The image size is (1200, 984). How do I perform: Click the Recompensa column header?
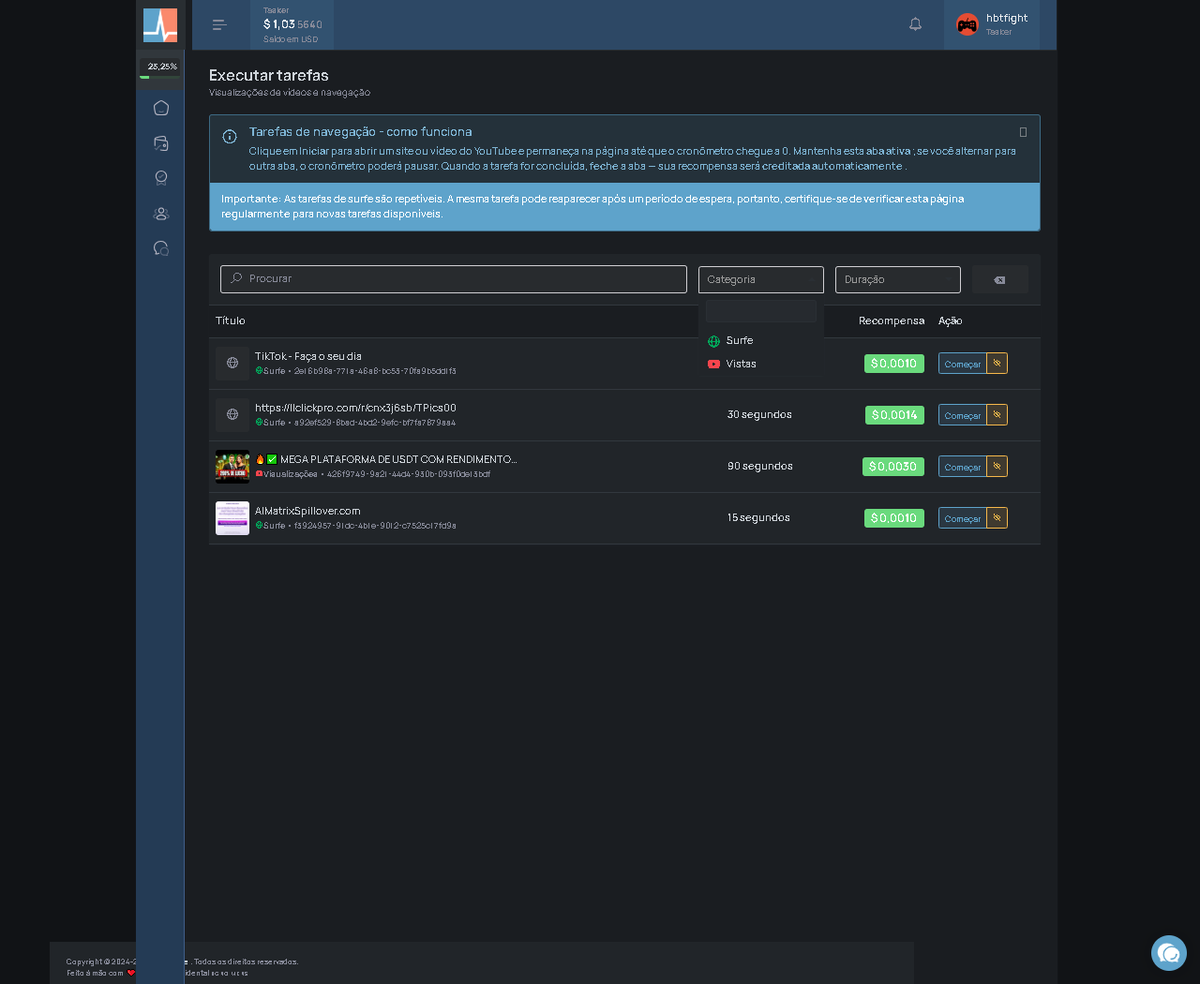click(891, 321)
